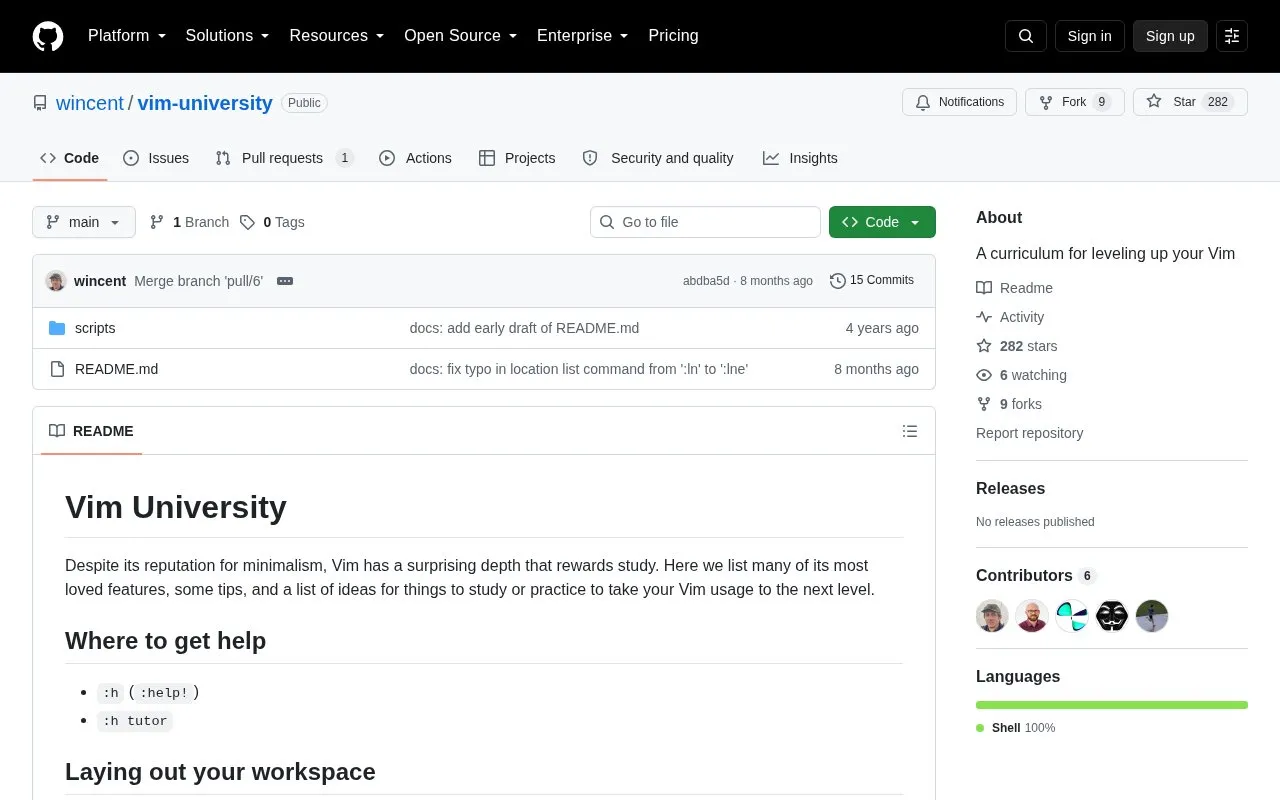
Task: Open the wincent owner link
Action: pyautogui.click(x=90, y=103)
